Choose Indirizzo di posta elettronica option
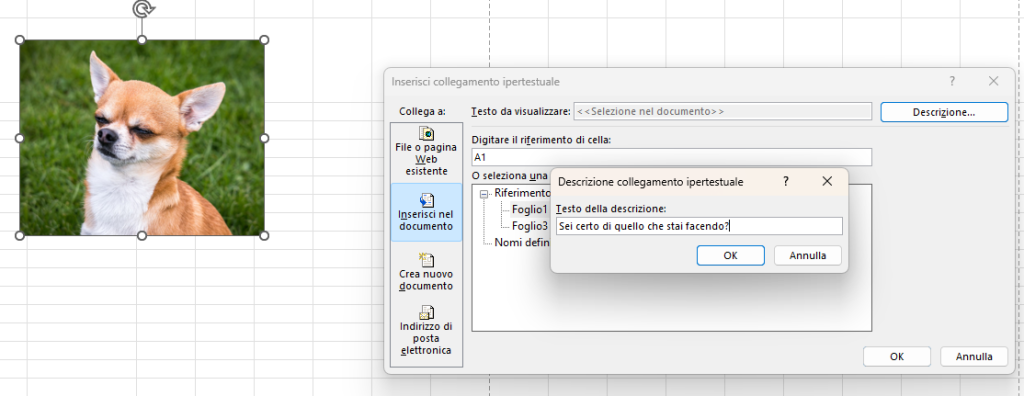The width and height of the screenshot is (1024, 396). [x=426, y=331]
